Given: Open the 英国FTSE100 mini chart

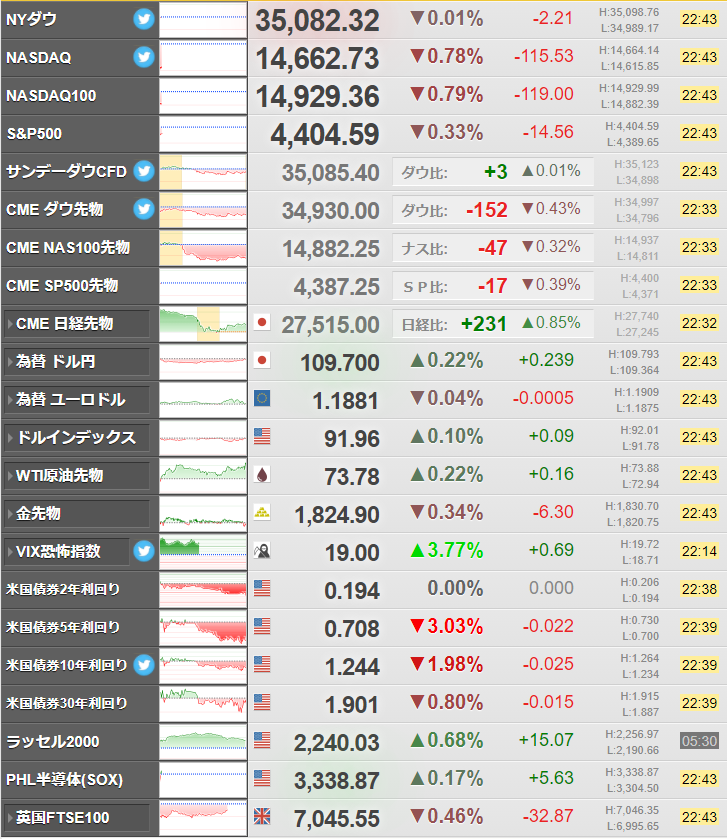Looking at the screenshot, I should point(203,818).
